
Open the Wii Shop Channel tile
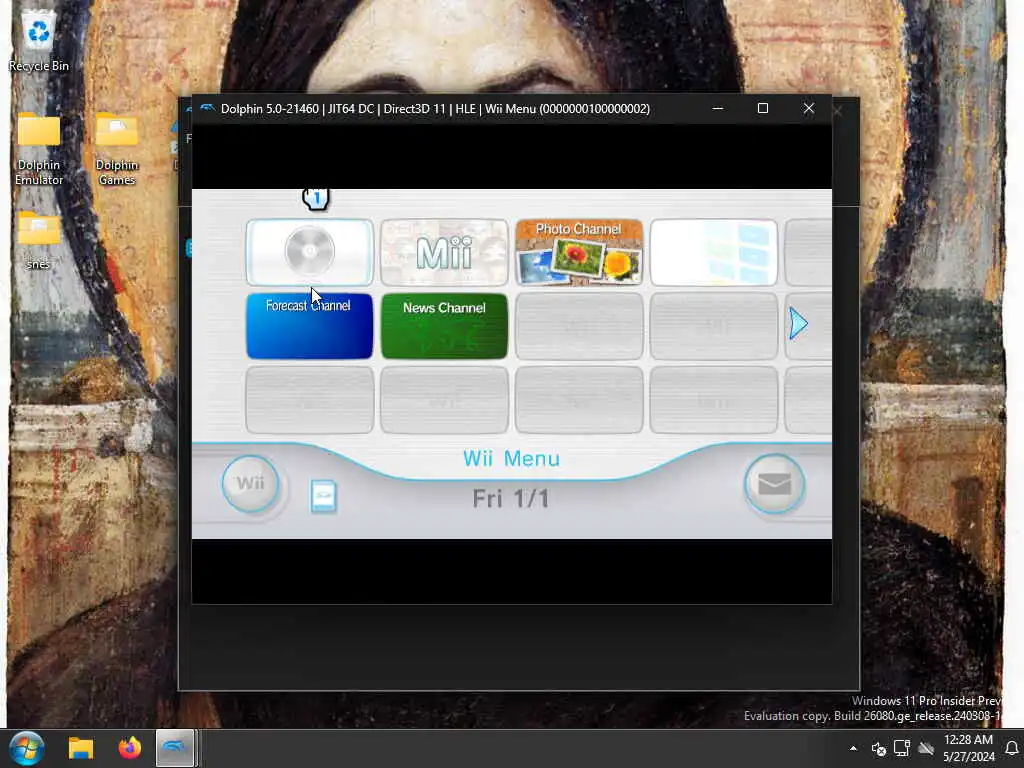714,252
